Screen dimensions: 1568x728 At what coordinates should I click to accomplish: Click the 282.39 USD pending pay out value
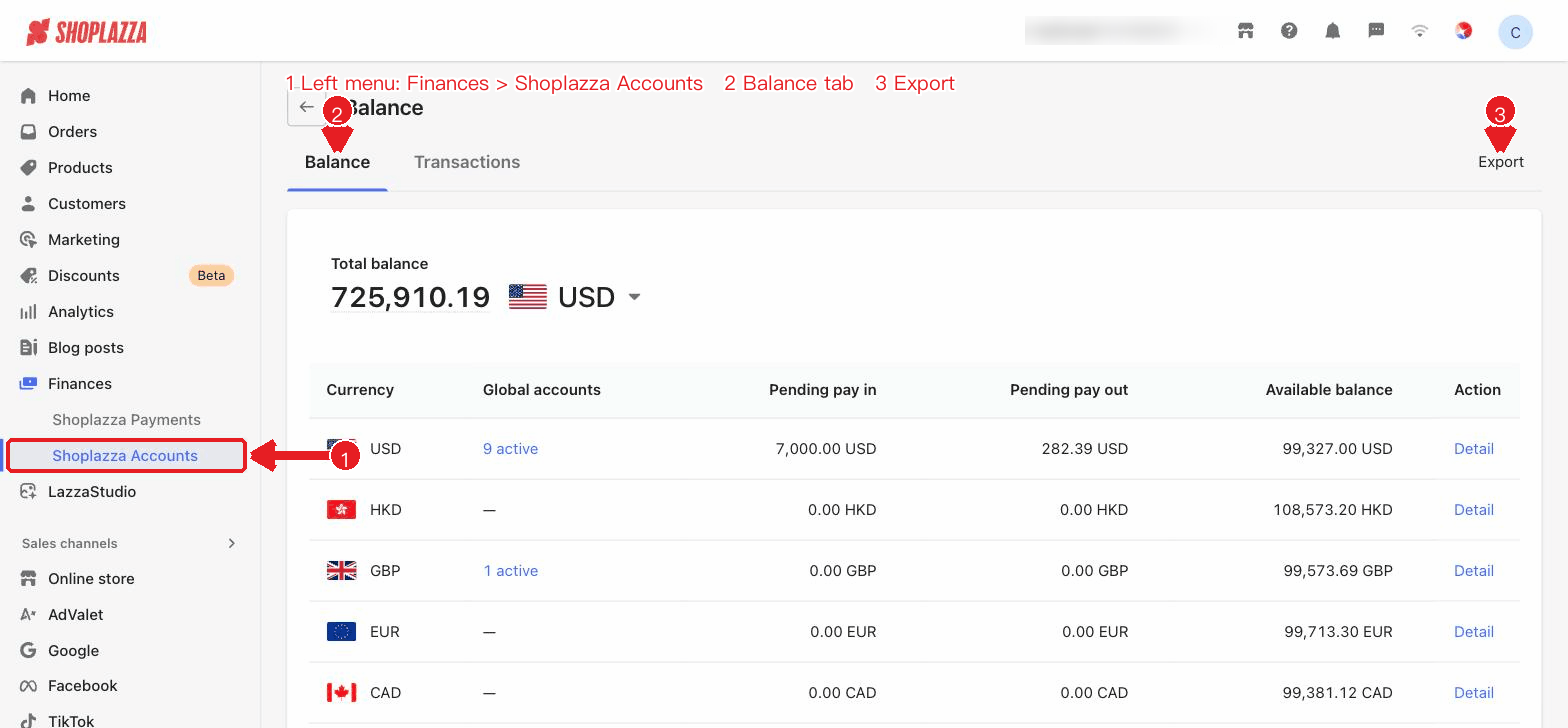coord(1085,449)
